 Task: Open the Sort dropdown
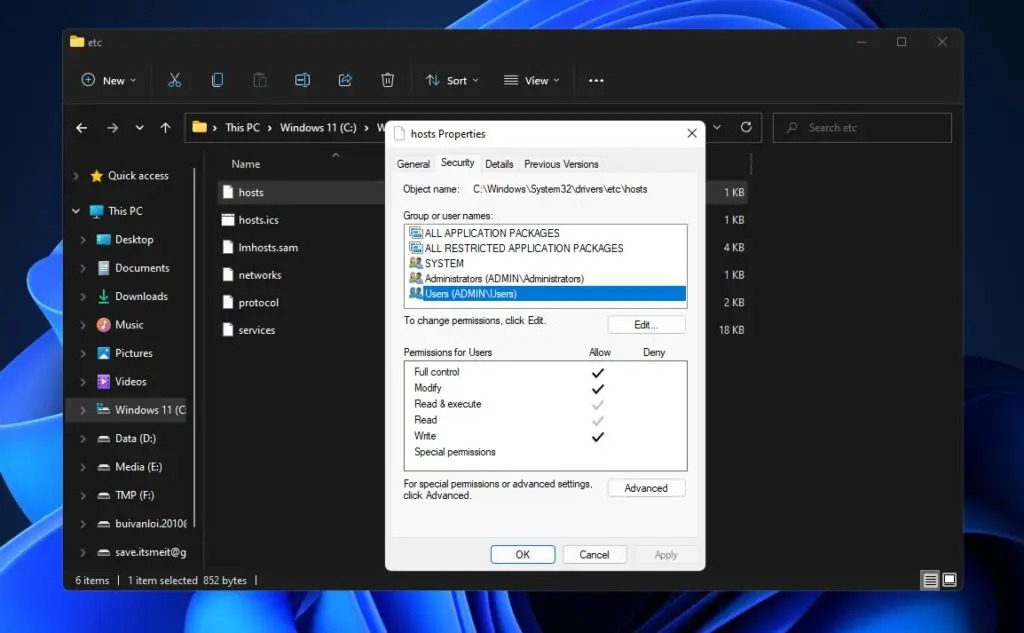452,80
